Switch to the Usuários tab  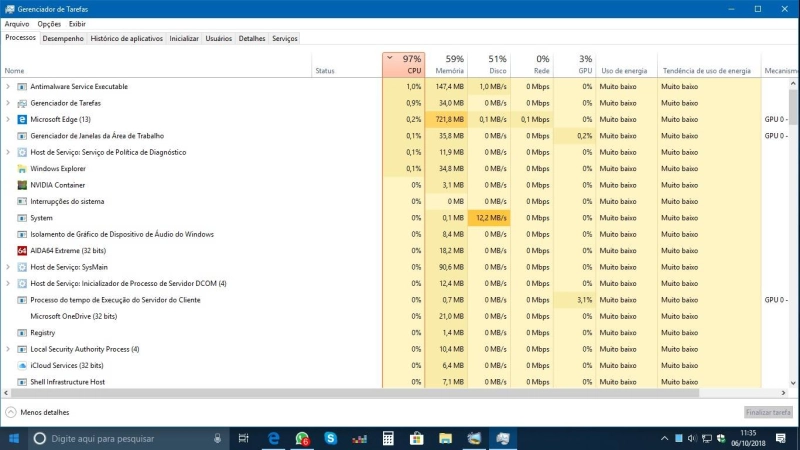(x=218, y=38)
